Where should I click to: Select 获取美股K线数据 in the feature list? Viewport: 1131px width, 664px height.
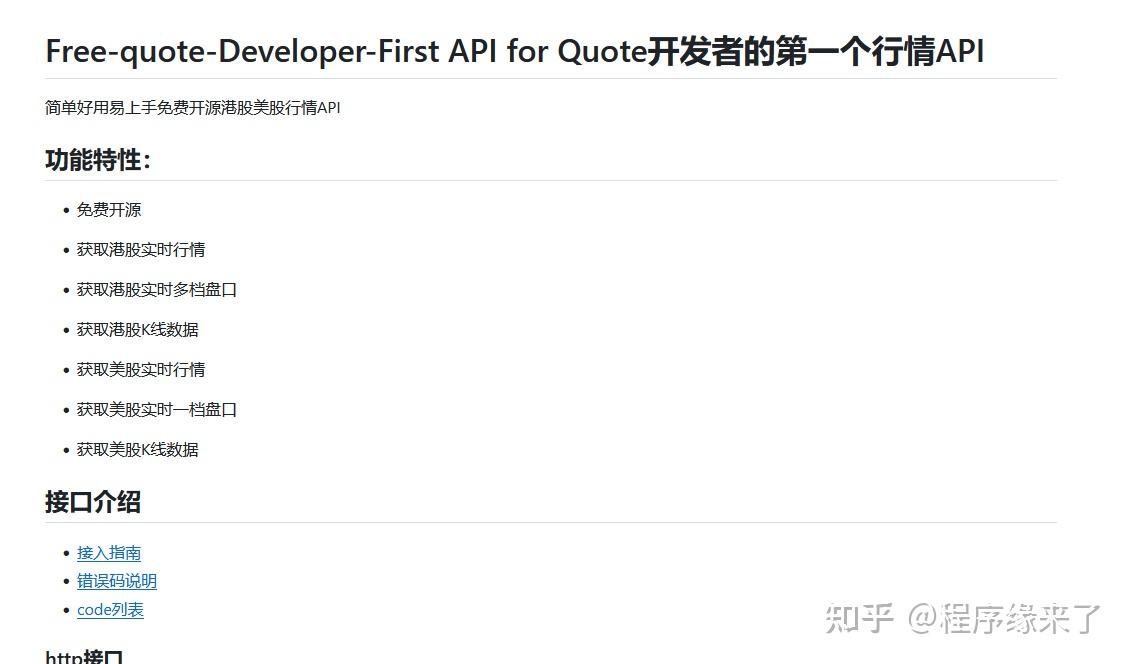137,449
